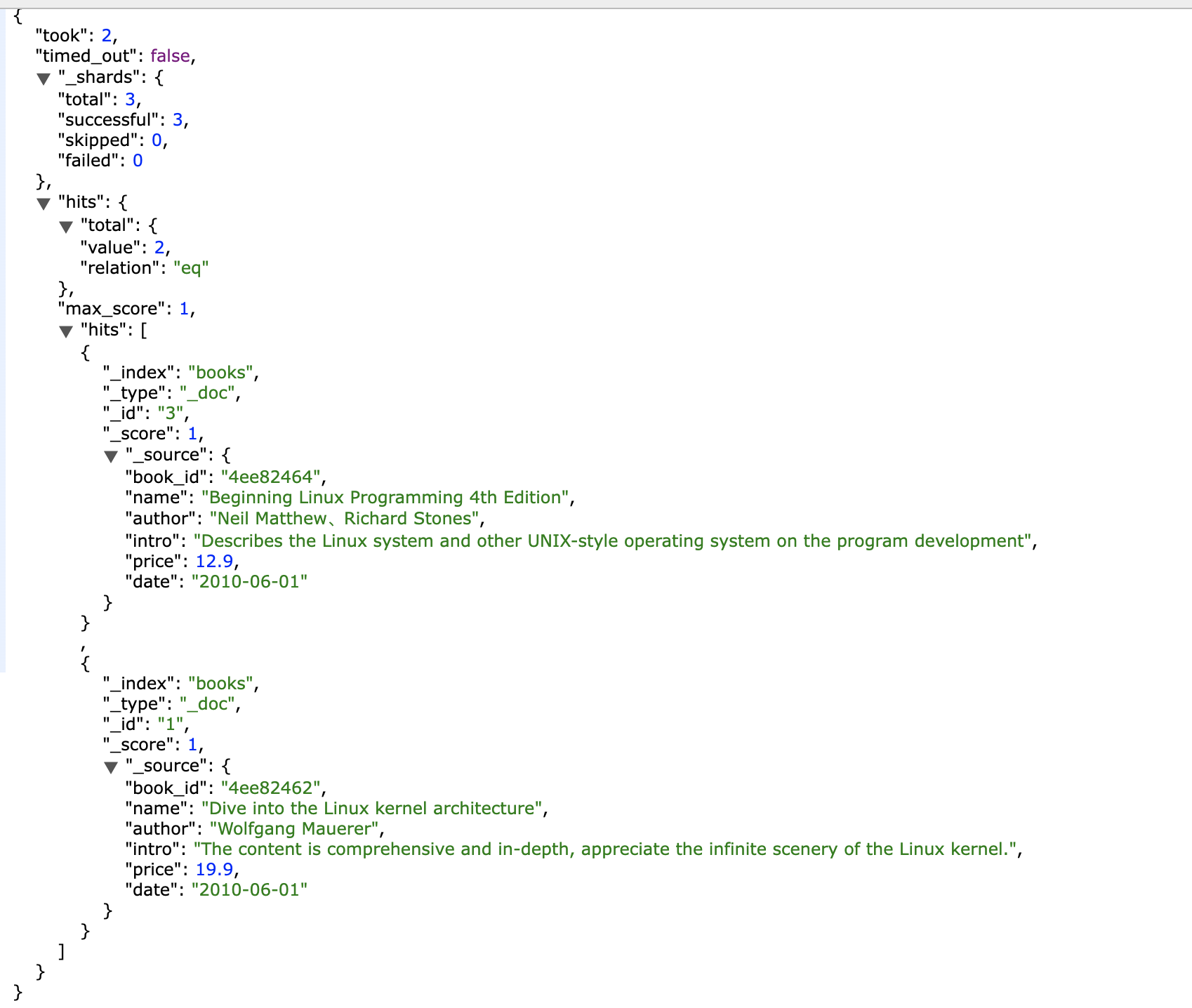Click the shards "successful" value 3
The width and height of the screenshot is (1192, 1008).
click(178, 120)
